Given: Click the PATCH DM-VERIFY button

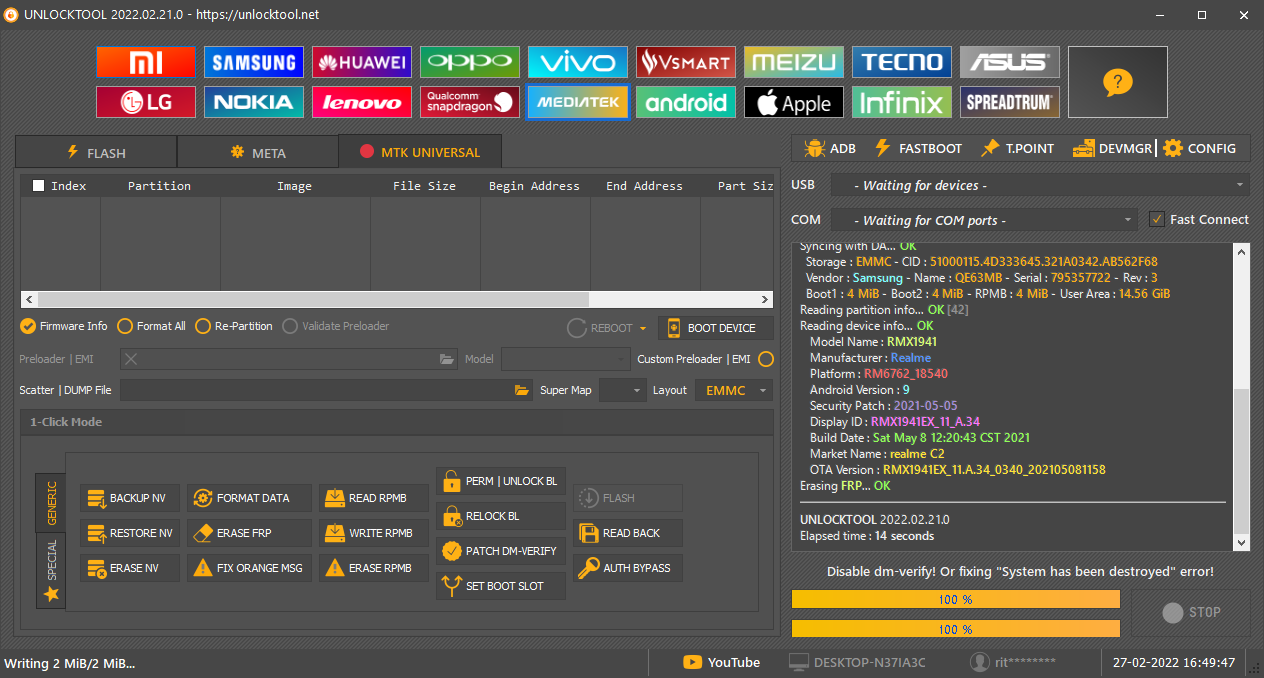Looking at the screenshot, I should [501, 551].
